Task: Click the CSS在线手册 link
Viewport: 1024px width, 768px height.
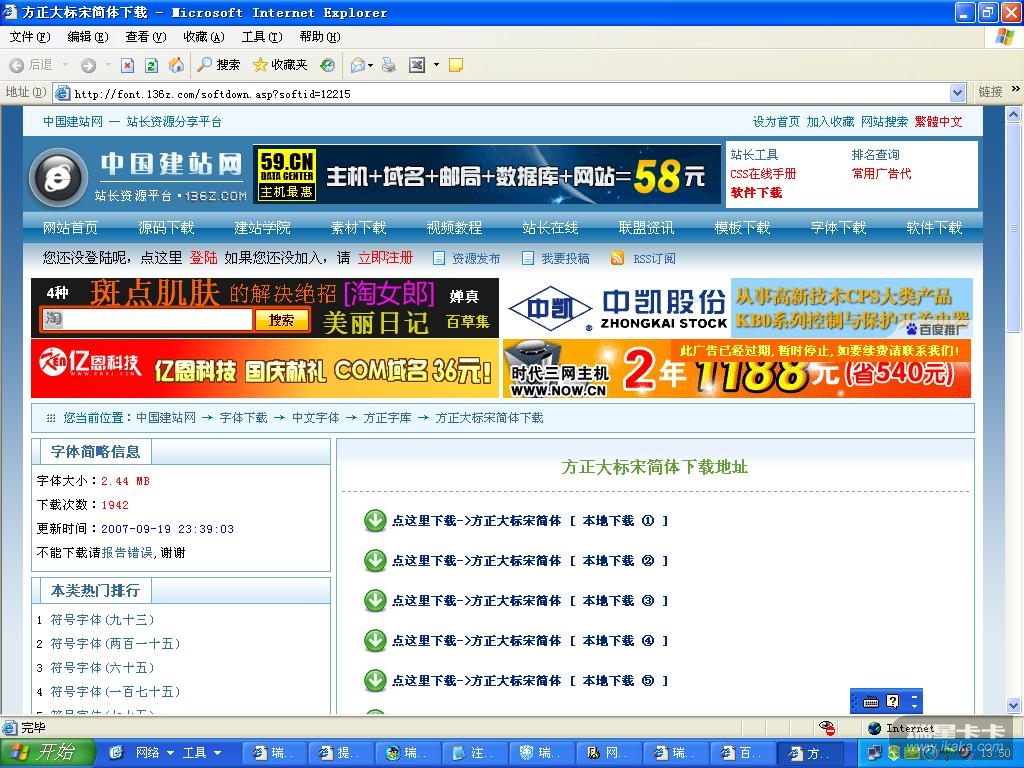Action: pyautogui.click(x=763, y=174)
